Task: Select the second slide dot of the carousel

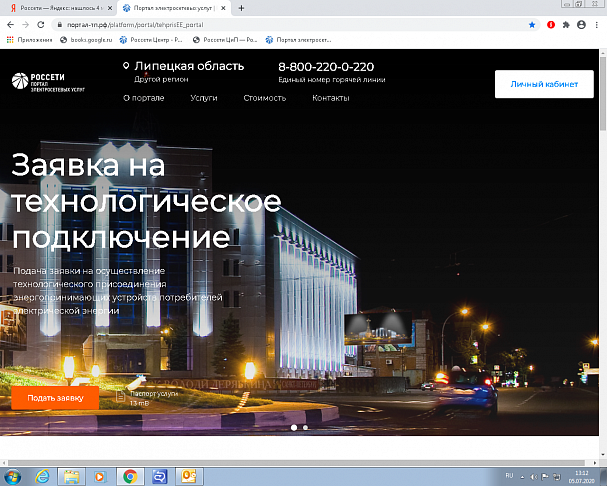Action: tap(305, 427)
